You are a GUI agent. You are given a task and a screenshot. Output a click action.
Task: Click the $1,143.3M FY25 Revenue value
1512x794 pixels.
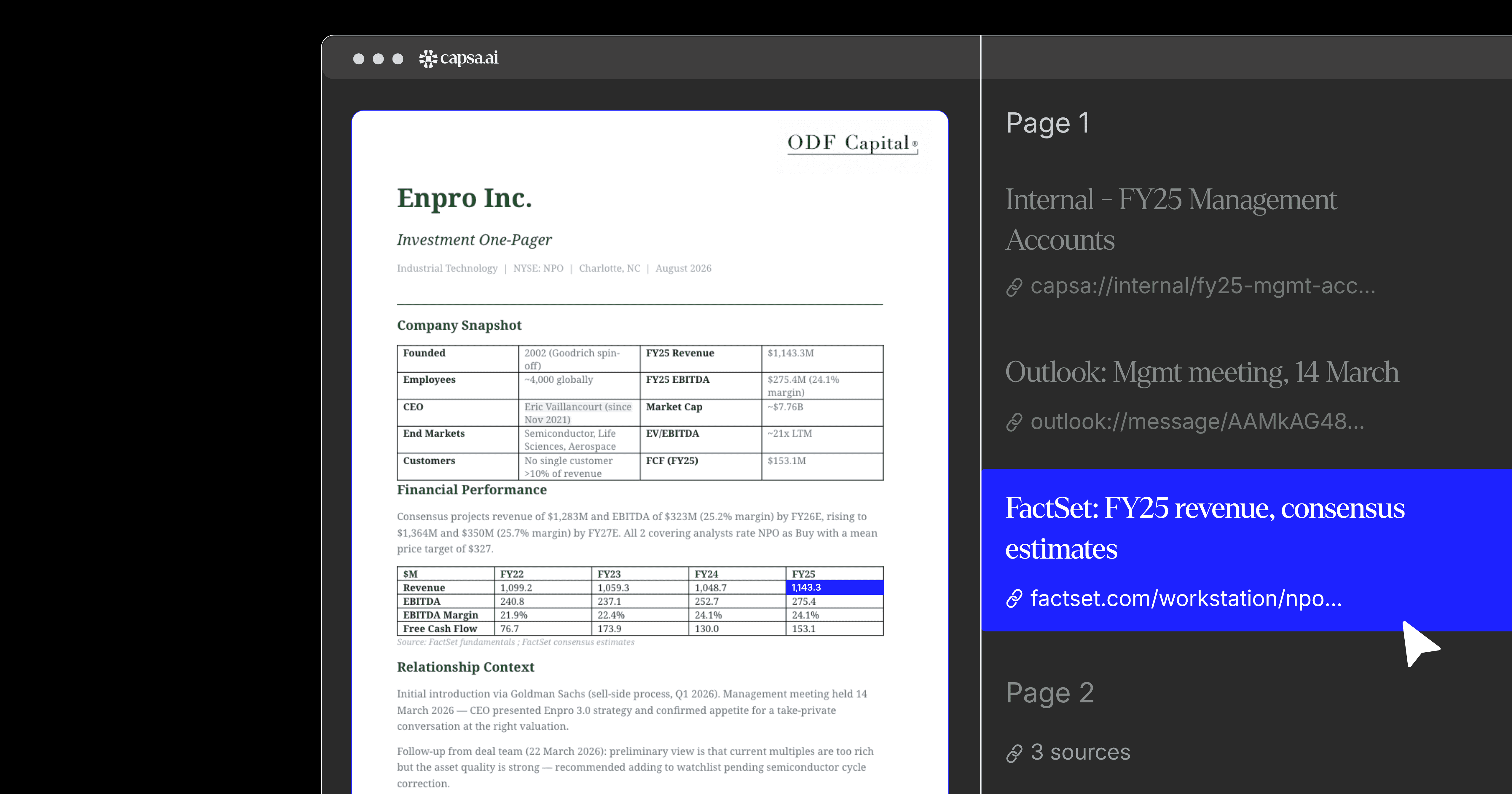pos(791,353)
